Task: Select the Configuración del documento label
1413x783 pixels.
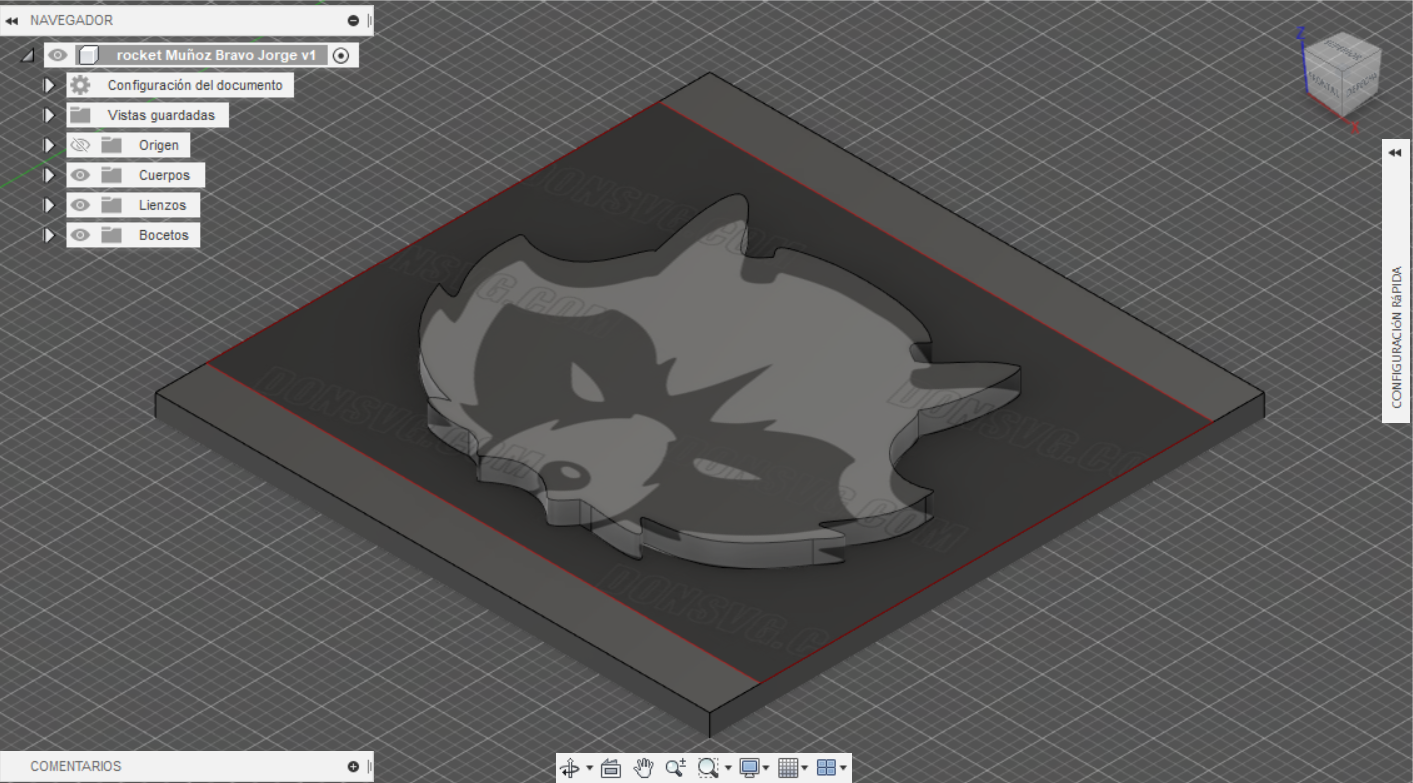Action: 195,85
